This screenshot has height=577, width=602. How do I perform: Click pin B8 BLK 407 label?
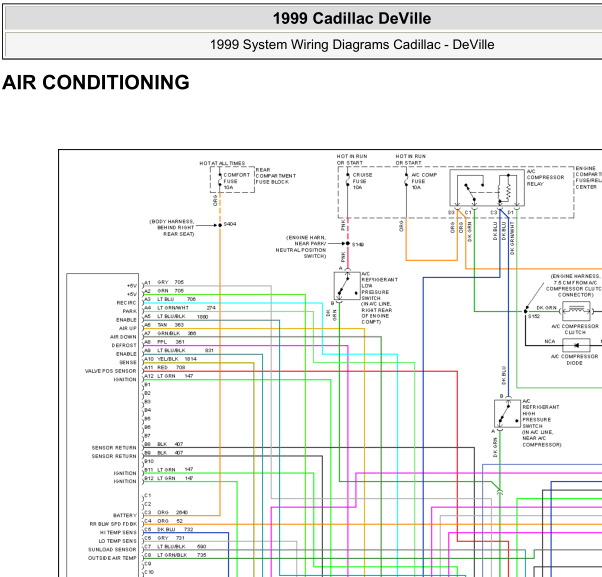[164, 444]
